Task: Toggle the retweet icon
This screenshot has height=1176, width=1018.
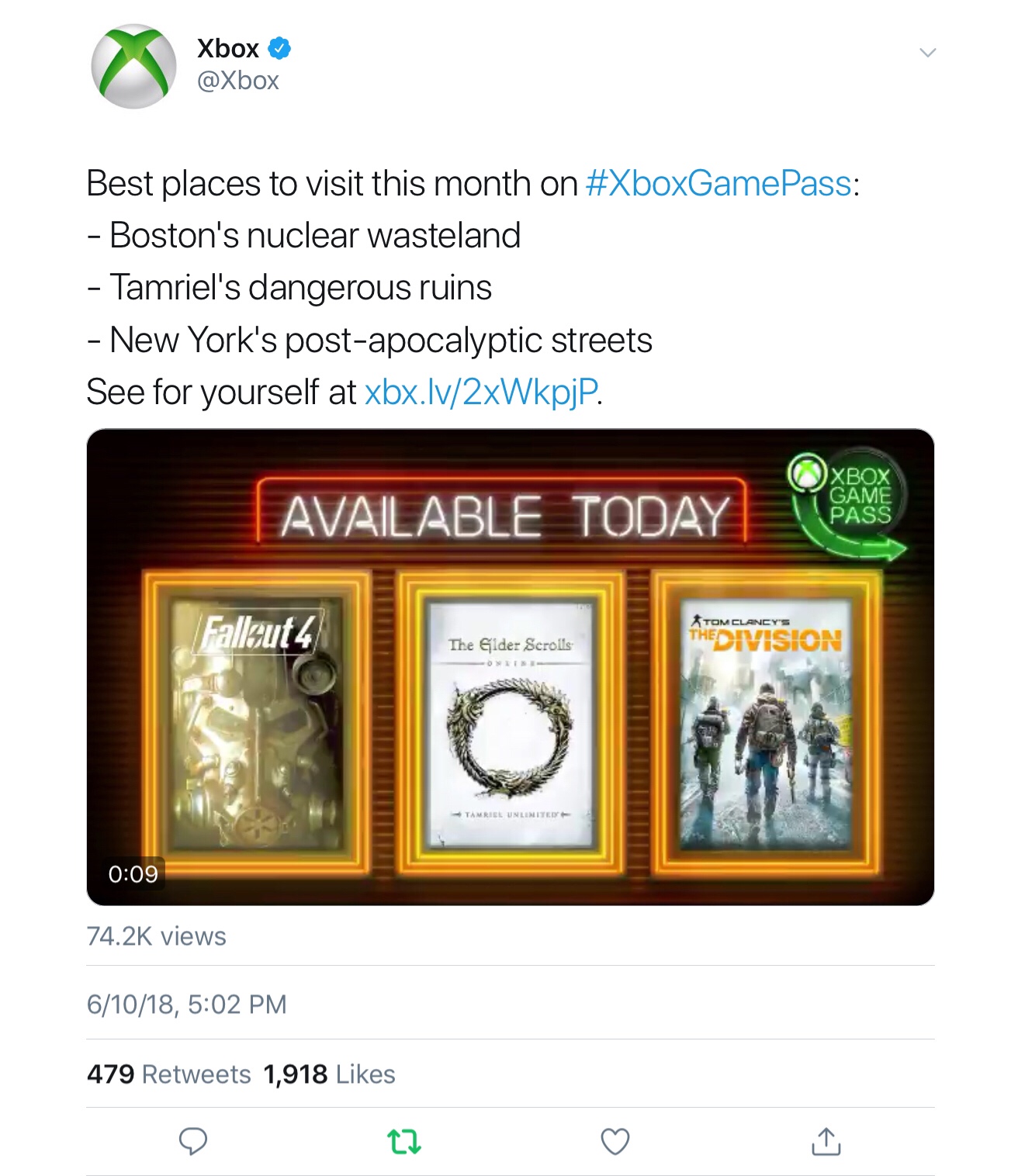Action: [403, 1141]
